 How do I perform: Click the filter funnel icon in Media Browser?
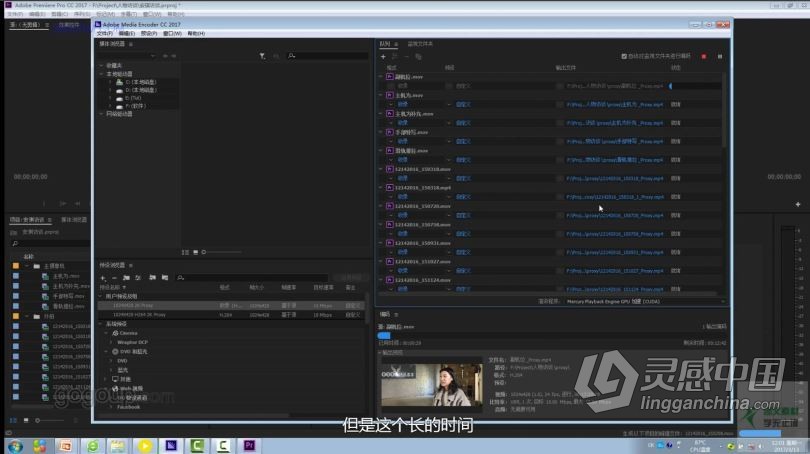[262, 56]
